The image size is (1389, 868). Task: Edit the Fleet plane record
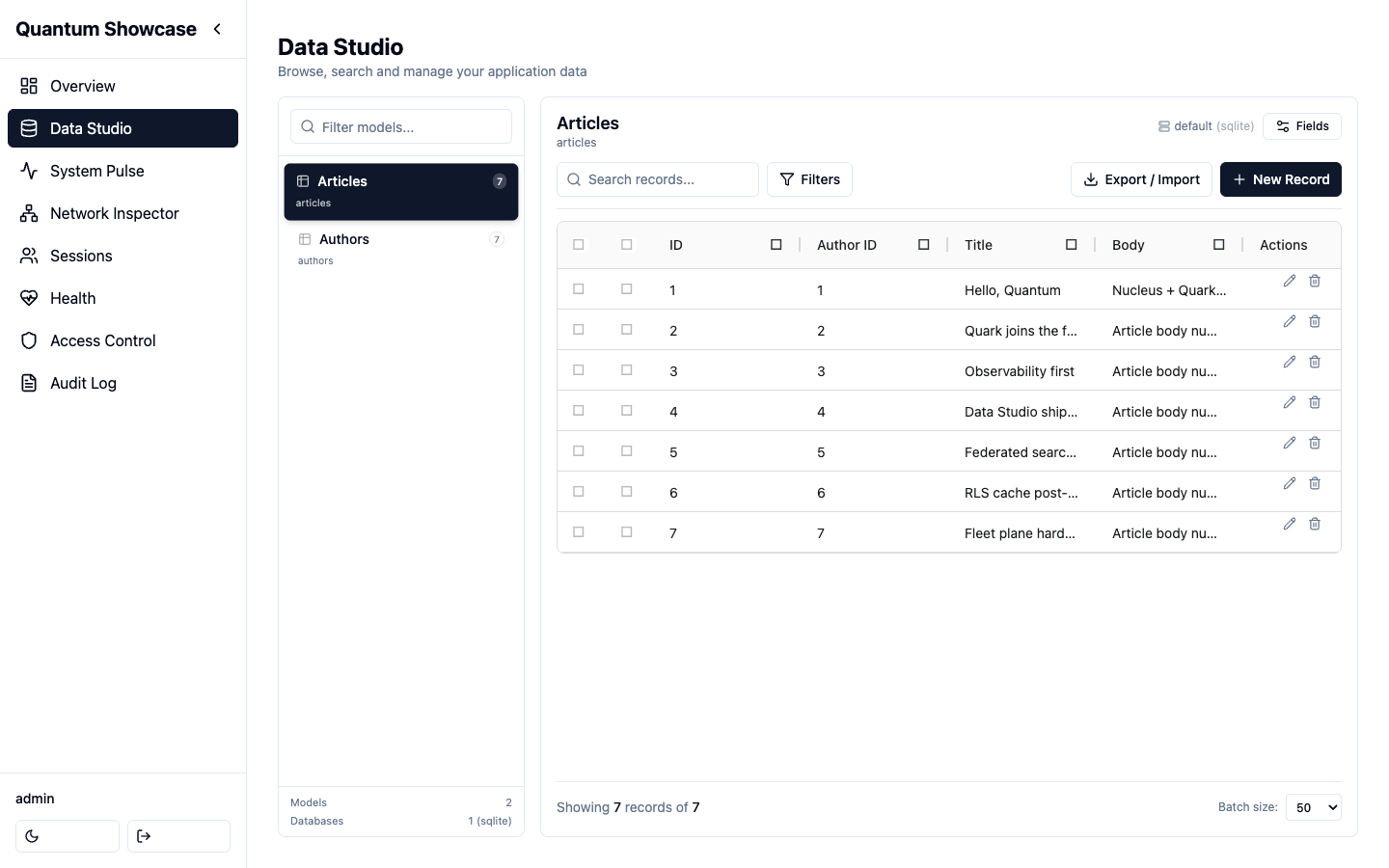point(1290,524)
